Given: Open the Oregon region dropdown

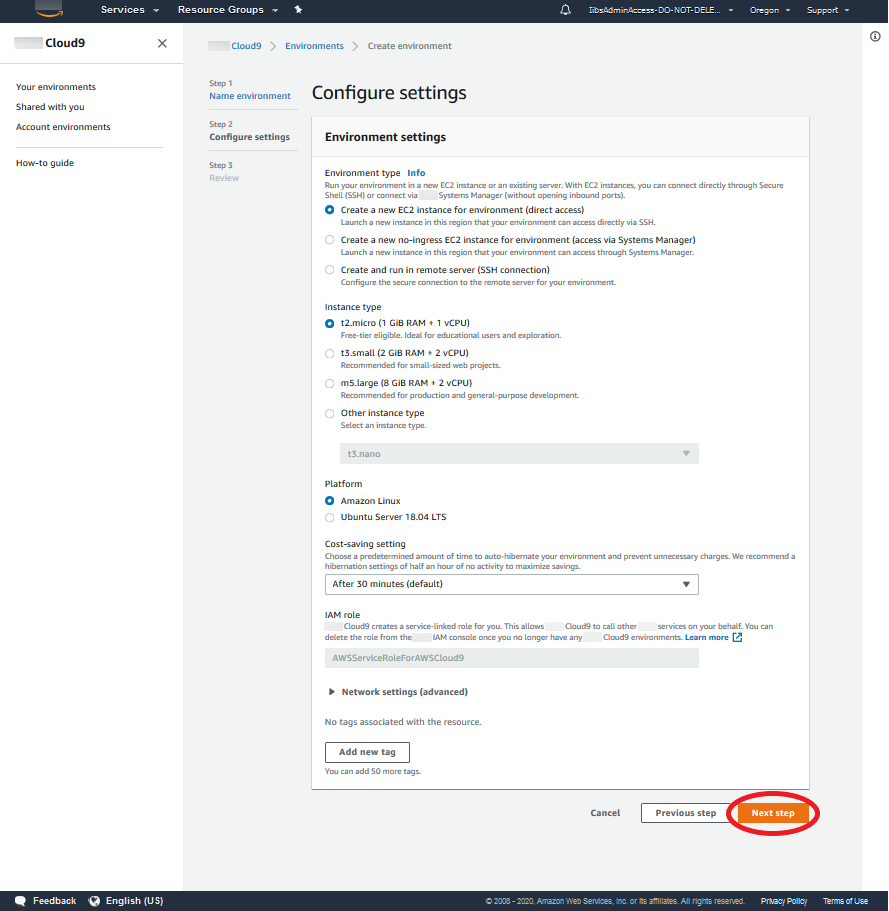Looking at the screenshot, I should point(769,10).
